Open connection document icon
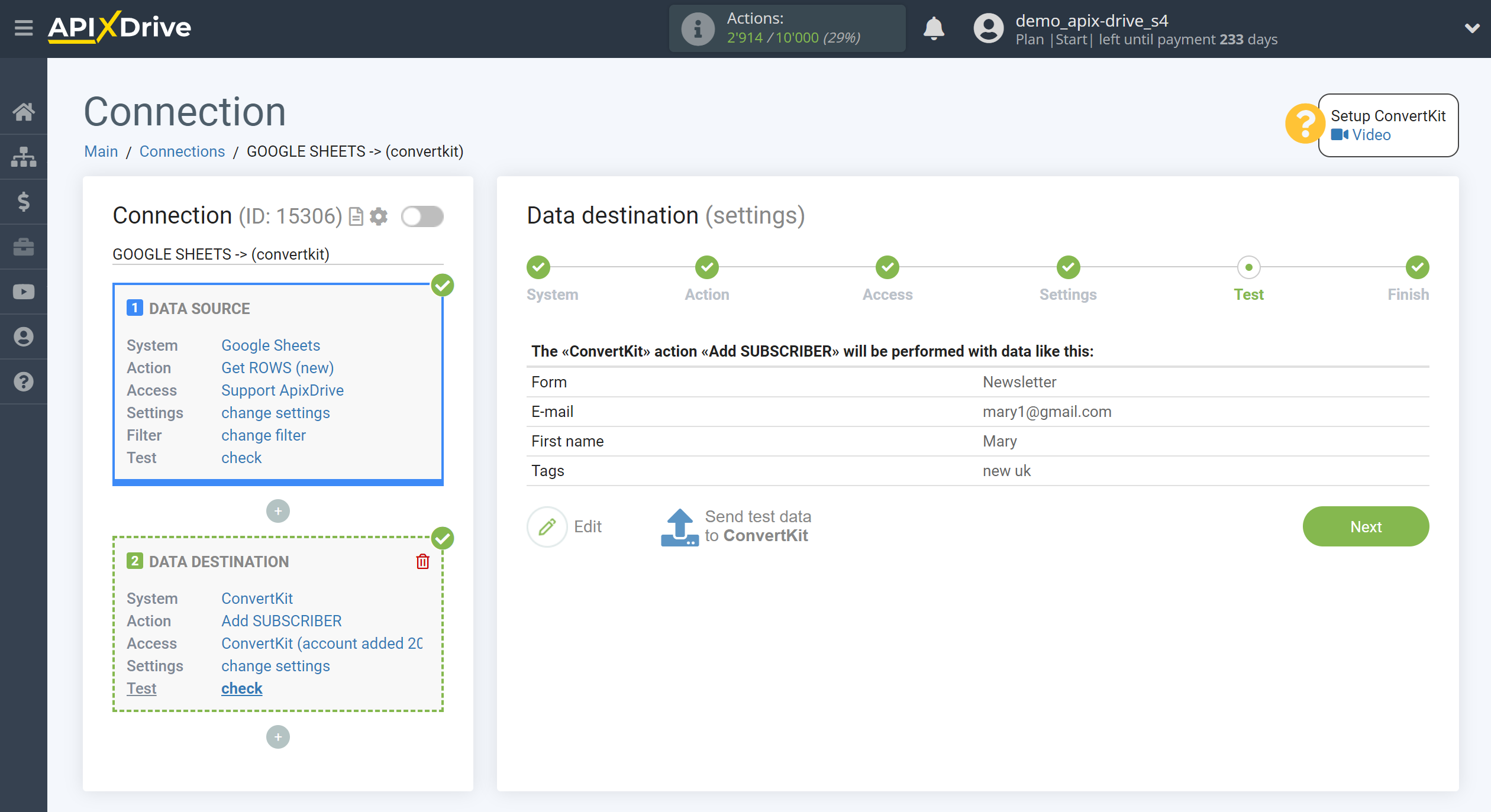This screenshot has width=1491, height=812. click(x=356, y=216)
